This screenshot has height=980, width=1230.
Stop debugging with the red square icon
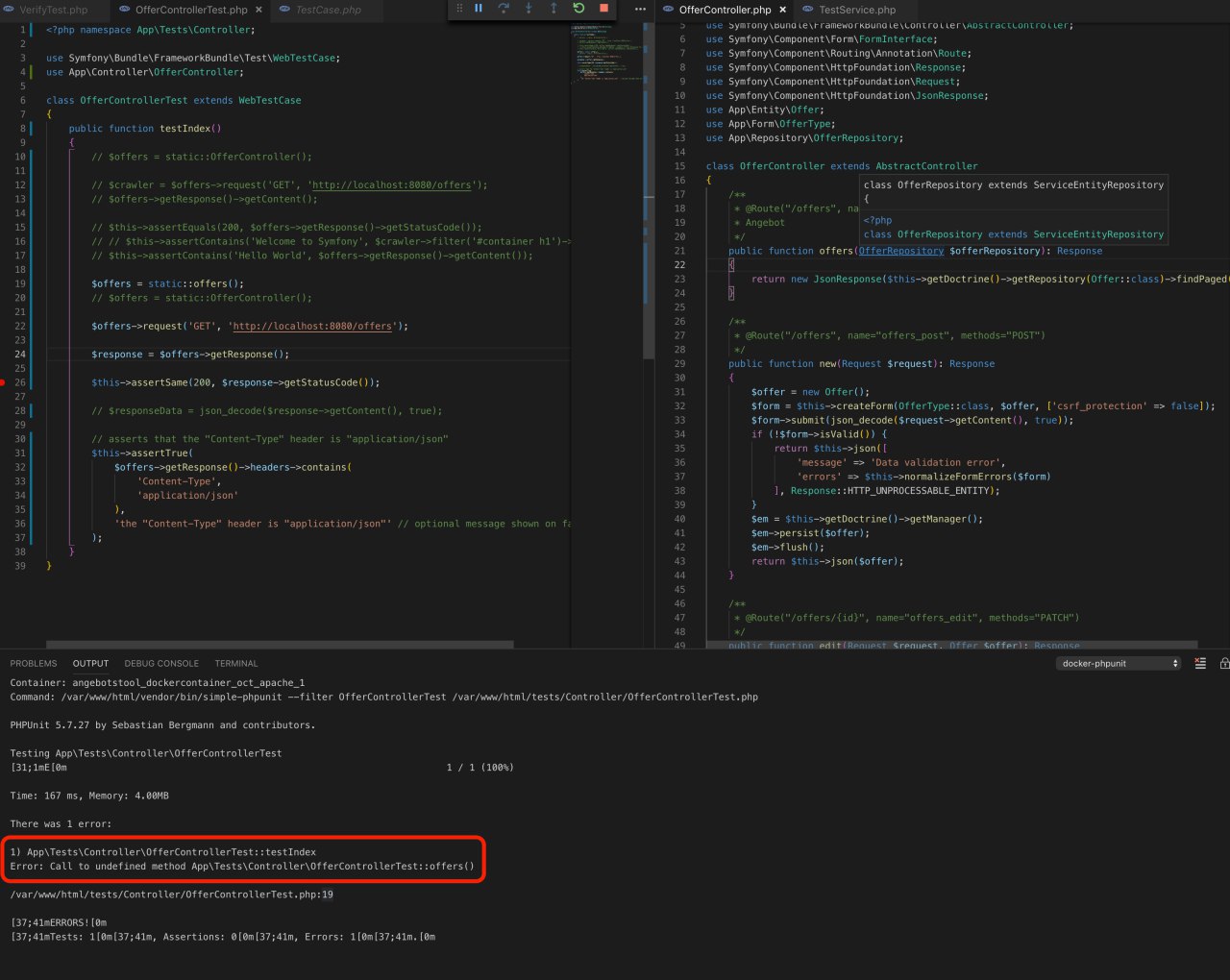click(603, 9)
